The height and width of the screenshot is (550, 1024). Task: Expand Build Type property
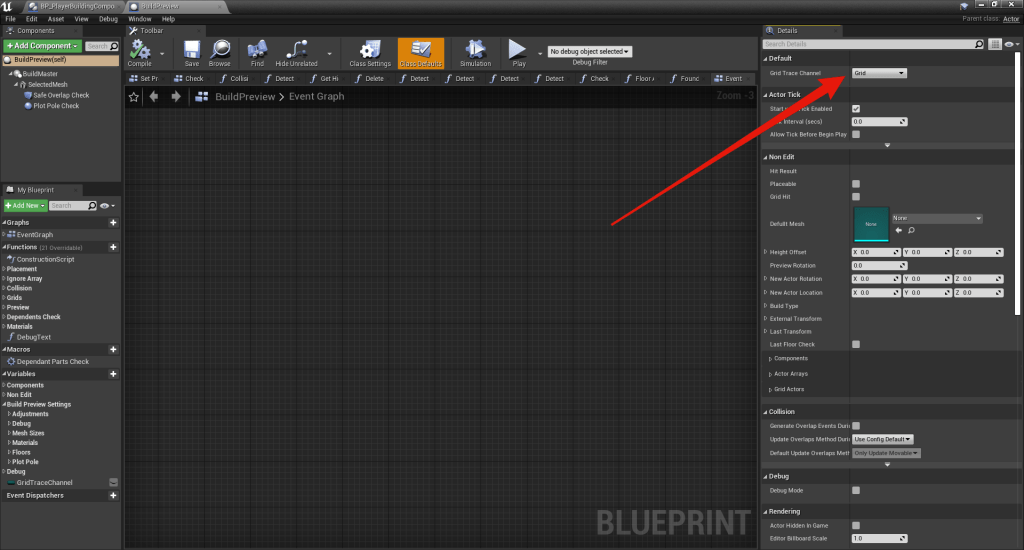click(x=765, y=306)
